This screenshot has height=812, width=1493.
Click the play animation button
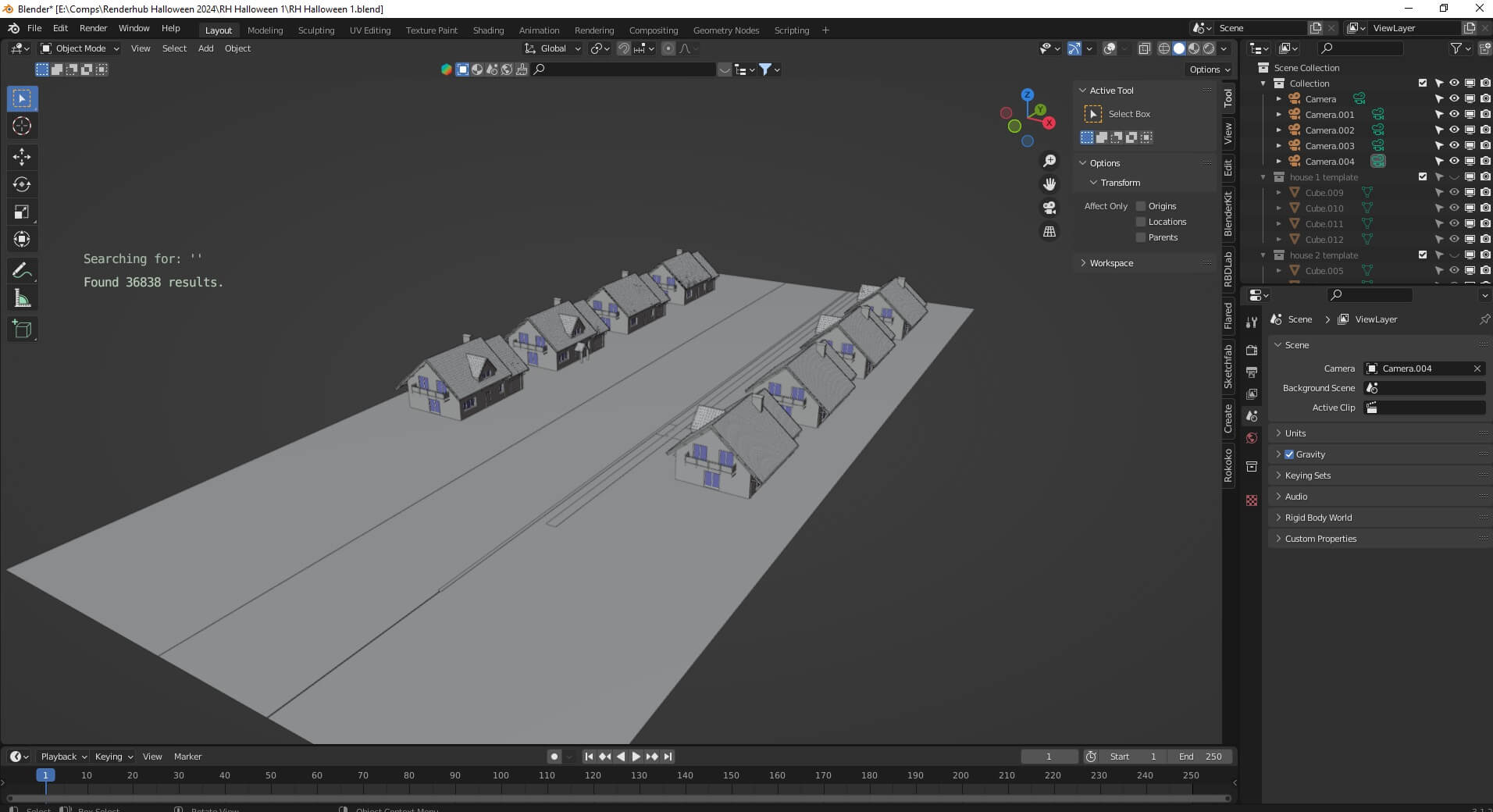(x=636, y=757)
